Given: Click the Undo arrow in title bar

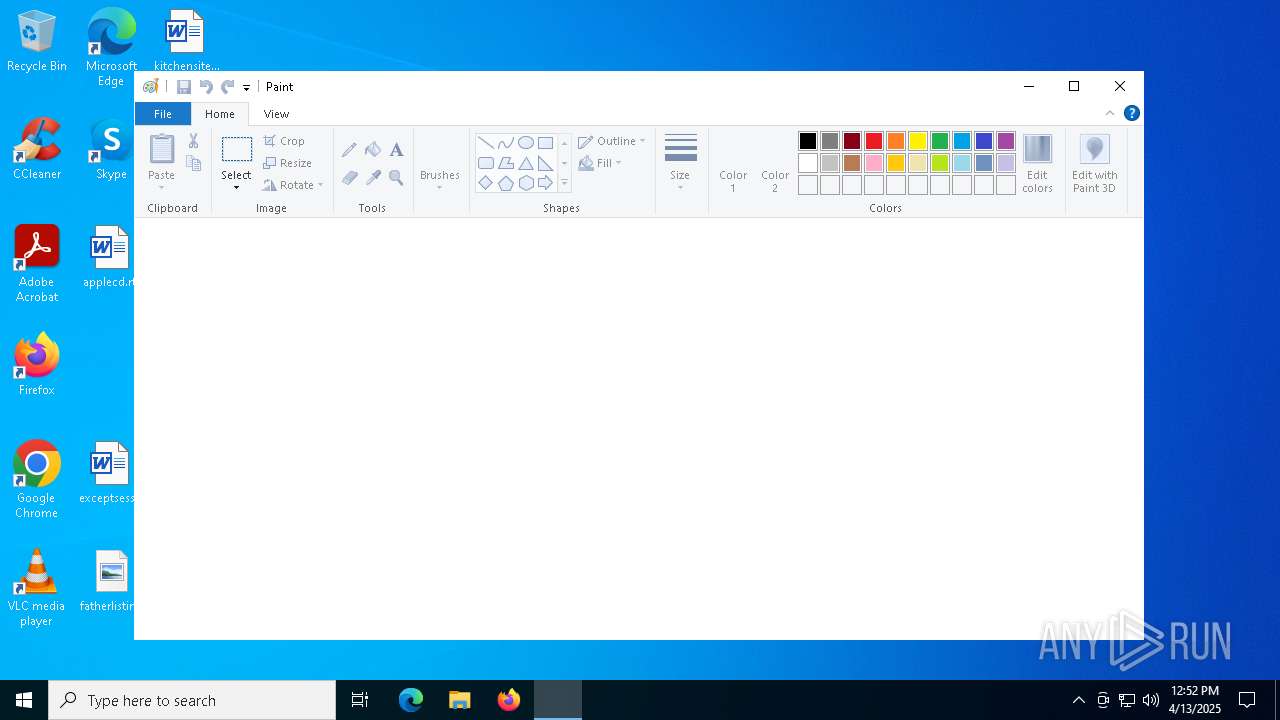Looking at the screenshot, I should (x=206, y=87).
